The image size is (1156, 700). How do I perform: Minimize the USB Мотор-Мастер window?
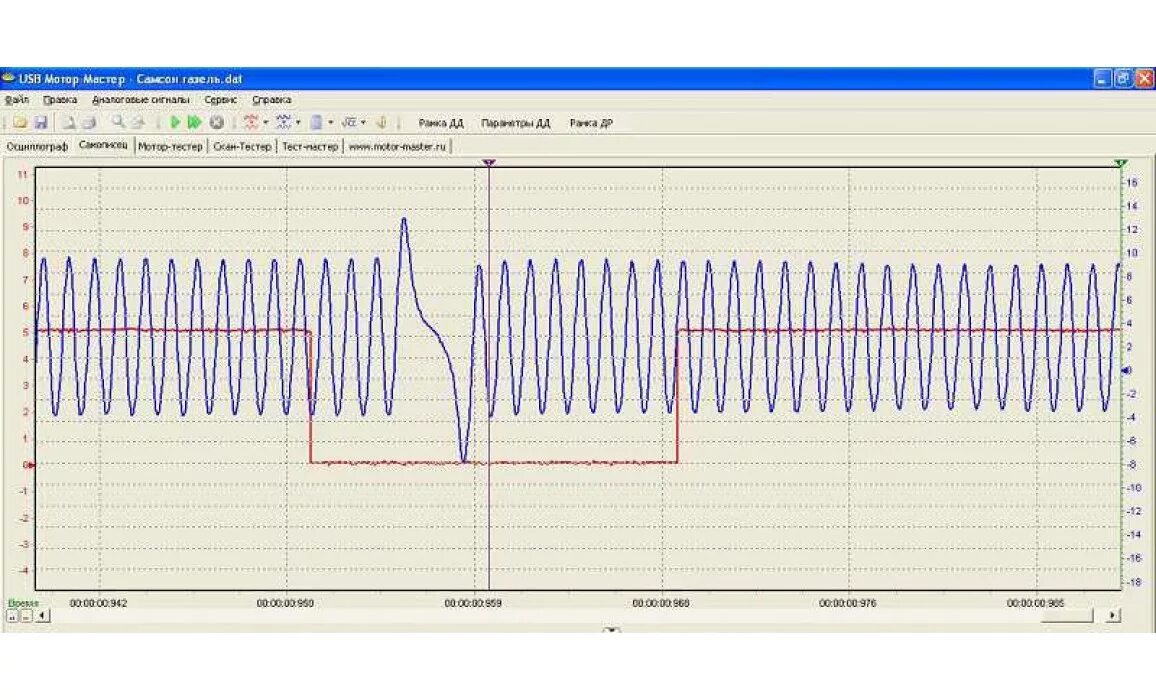point(1102,78)
